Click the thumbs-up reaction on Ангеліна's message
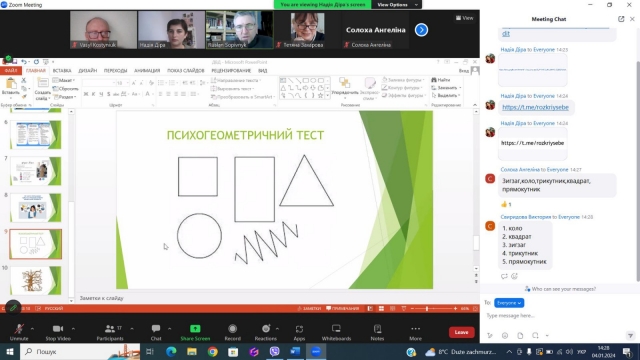640x360 pixels. [x=506, y=204]
